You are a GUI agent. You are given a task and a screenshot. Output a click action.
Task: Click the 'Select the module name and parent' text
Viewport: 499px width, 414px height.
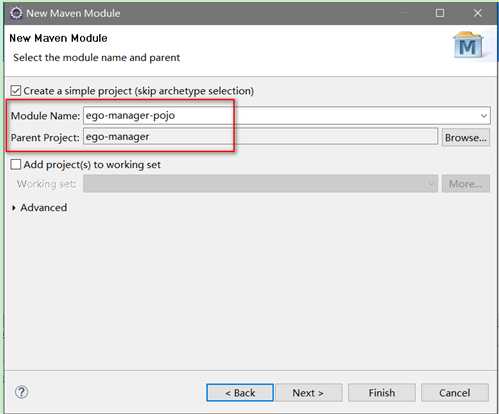coord(97,58)
